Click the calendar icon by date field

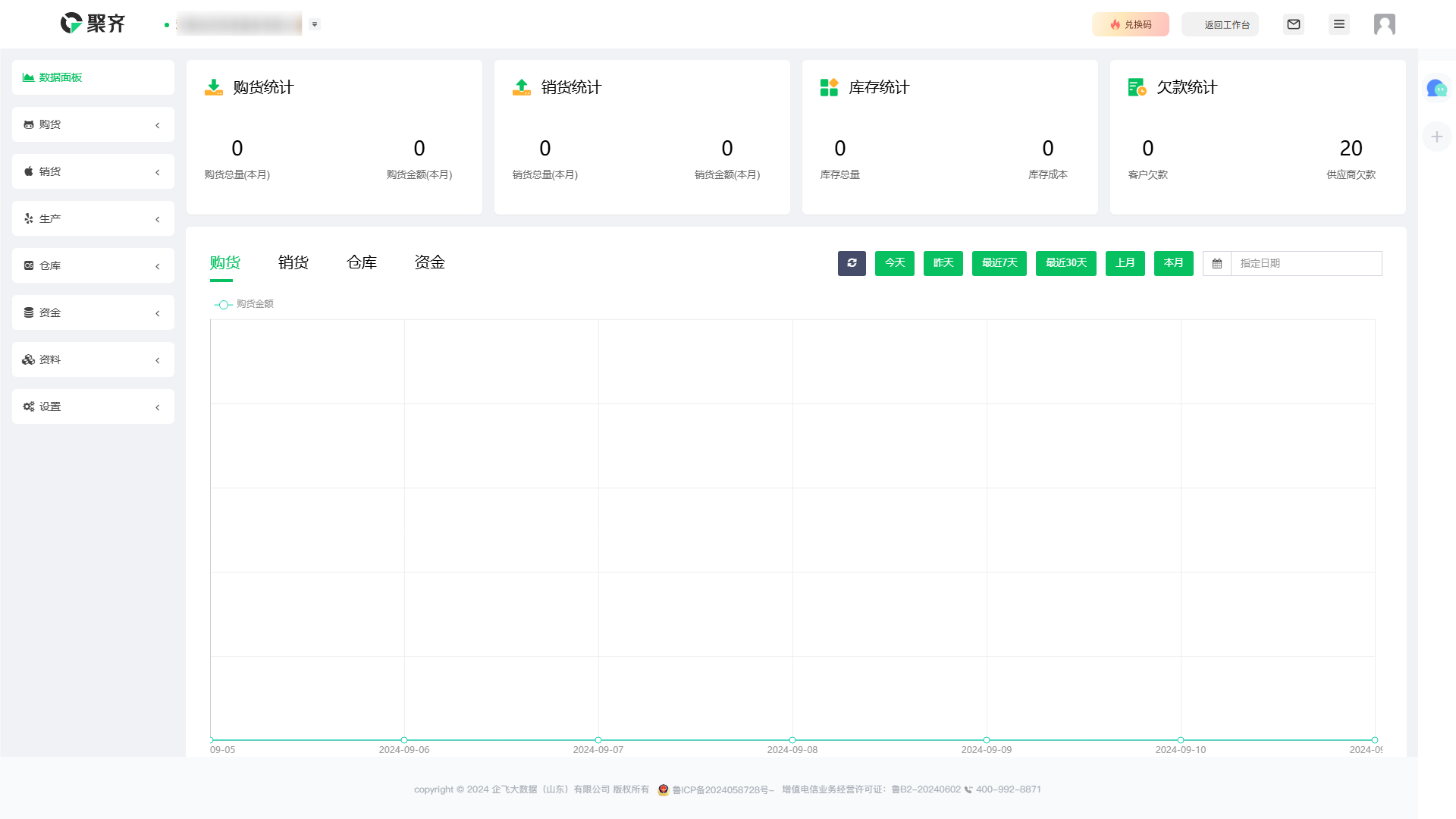coord(1217,263)
